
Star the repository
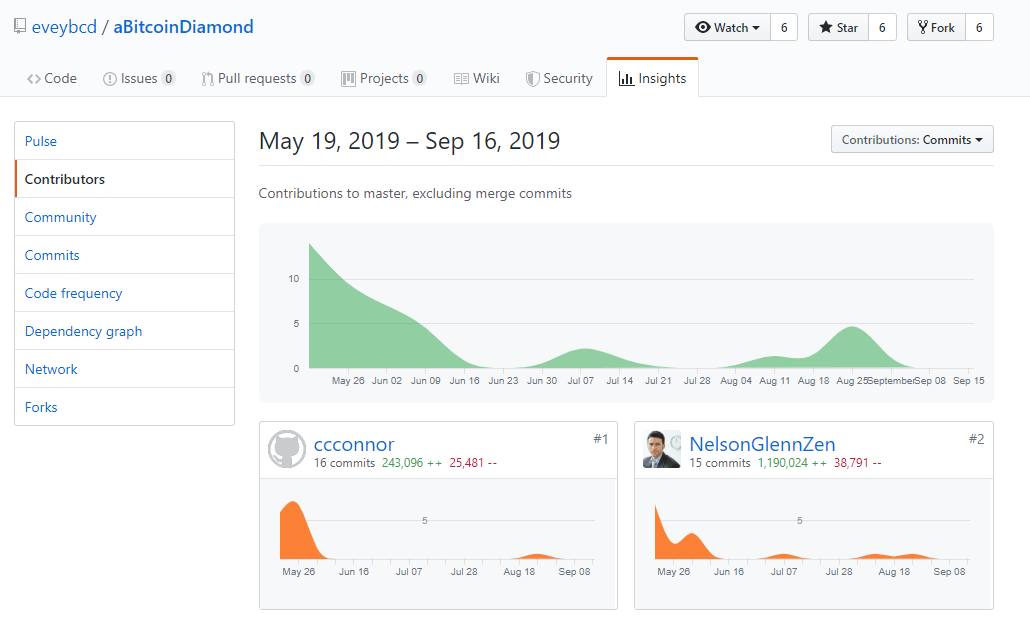[x=839, y=28]
